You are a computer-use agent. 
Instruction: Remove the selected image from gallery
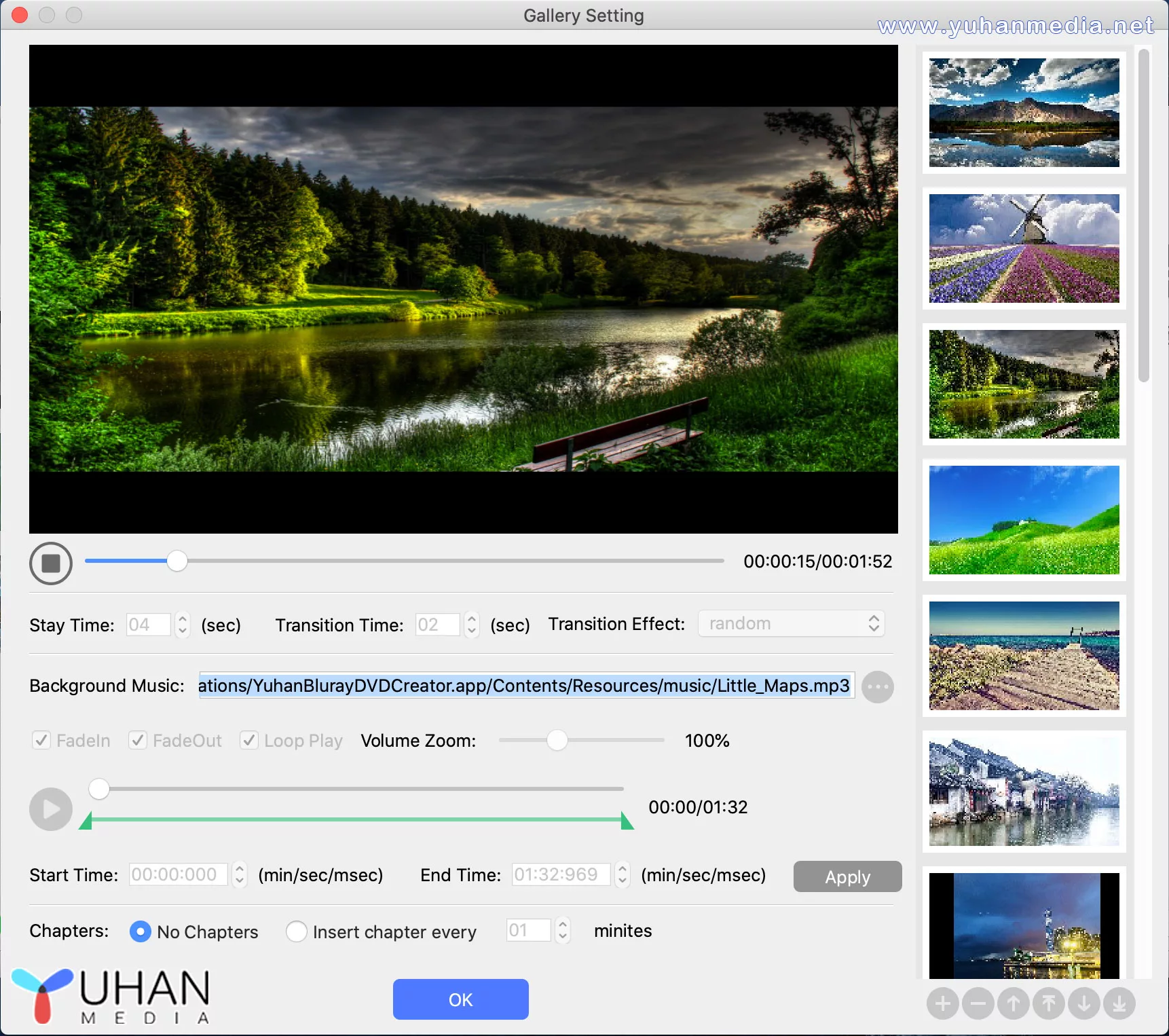pyautogui.click(x=978, y=1003)
